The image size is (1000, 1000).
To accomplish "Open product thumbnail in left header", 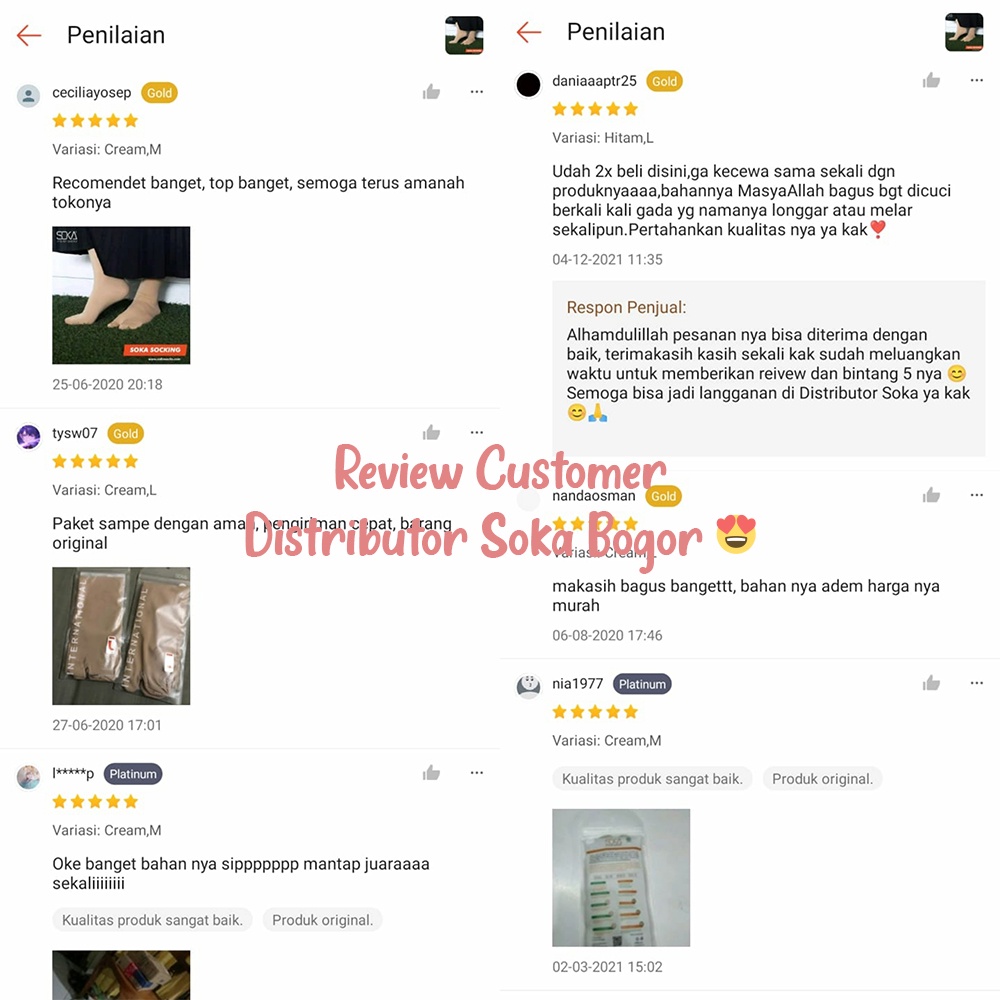I will point(464,35).
